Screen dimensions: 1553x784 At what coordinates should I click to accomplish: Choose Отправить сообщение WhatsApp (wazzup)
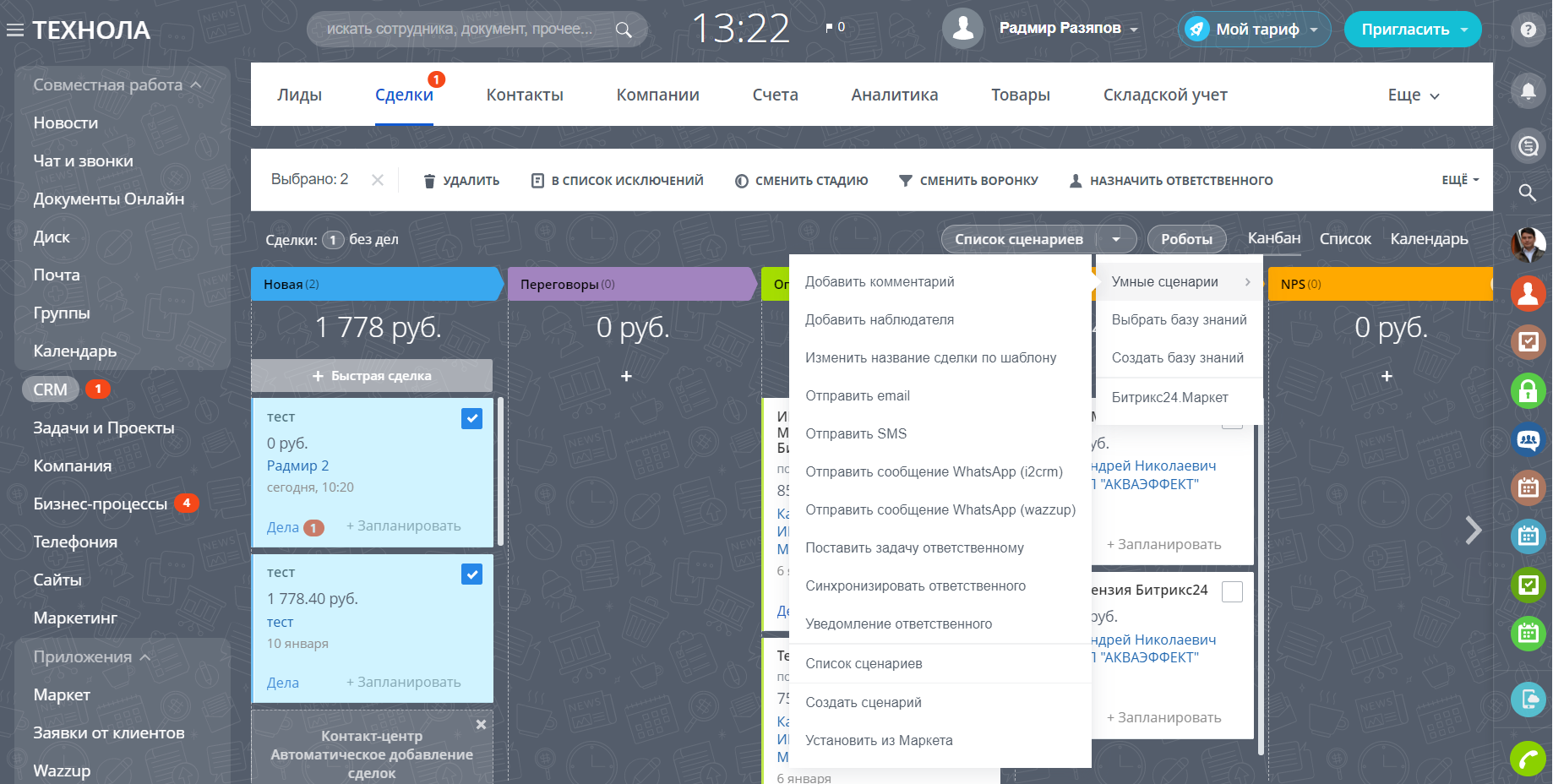click(x=940, y=510)
